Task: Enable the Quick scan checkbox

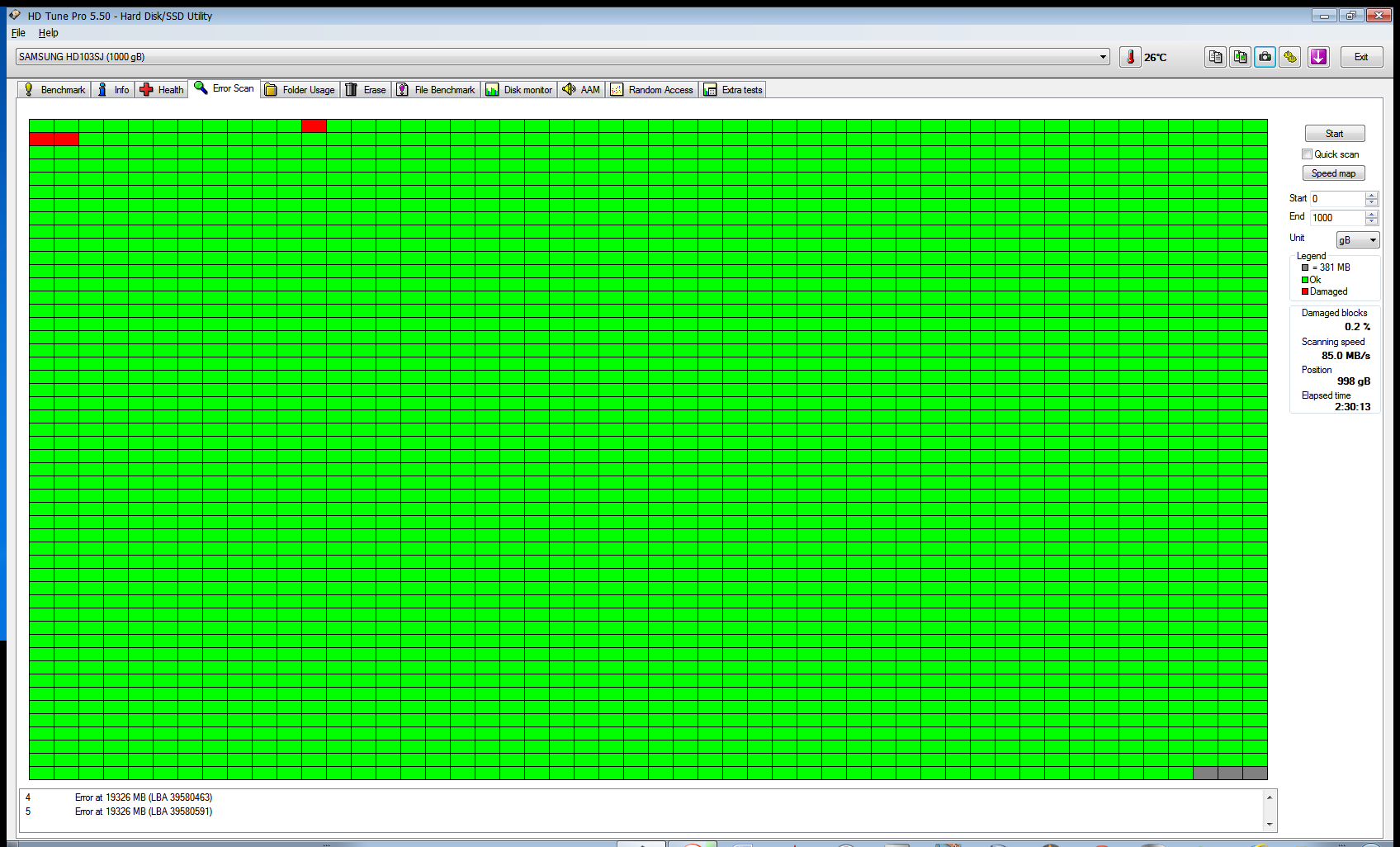Action: [x=1307, y=154]
